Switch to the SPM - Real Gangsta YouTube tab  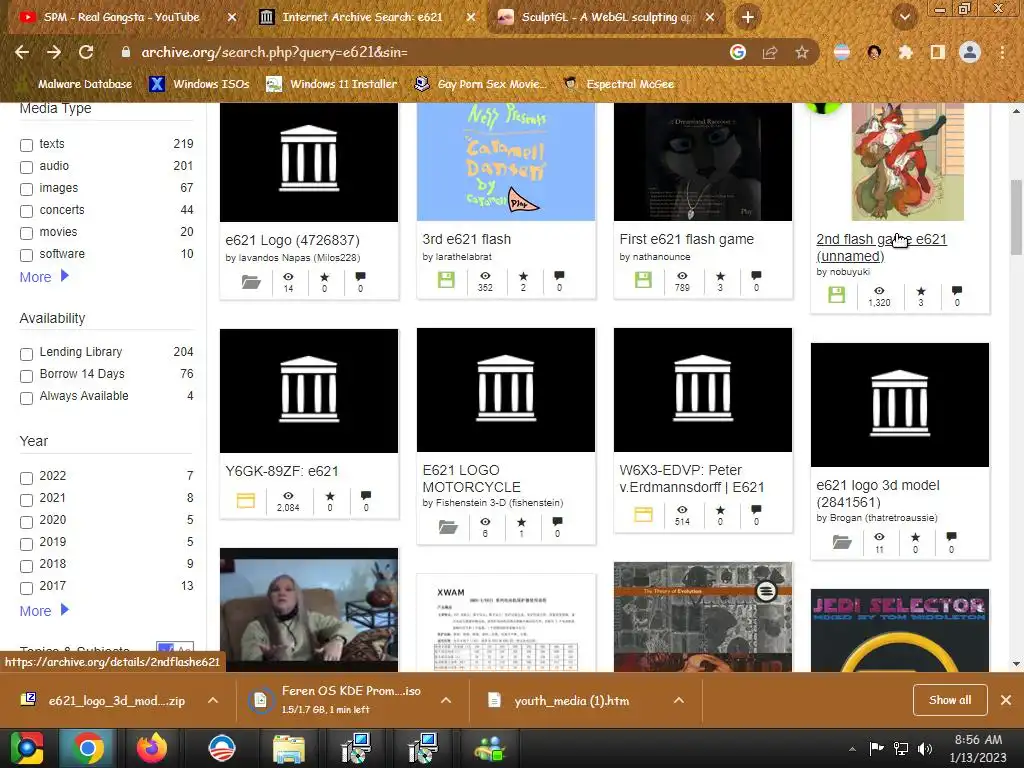124,18
